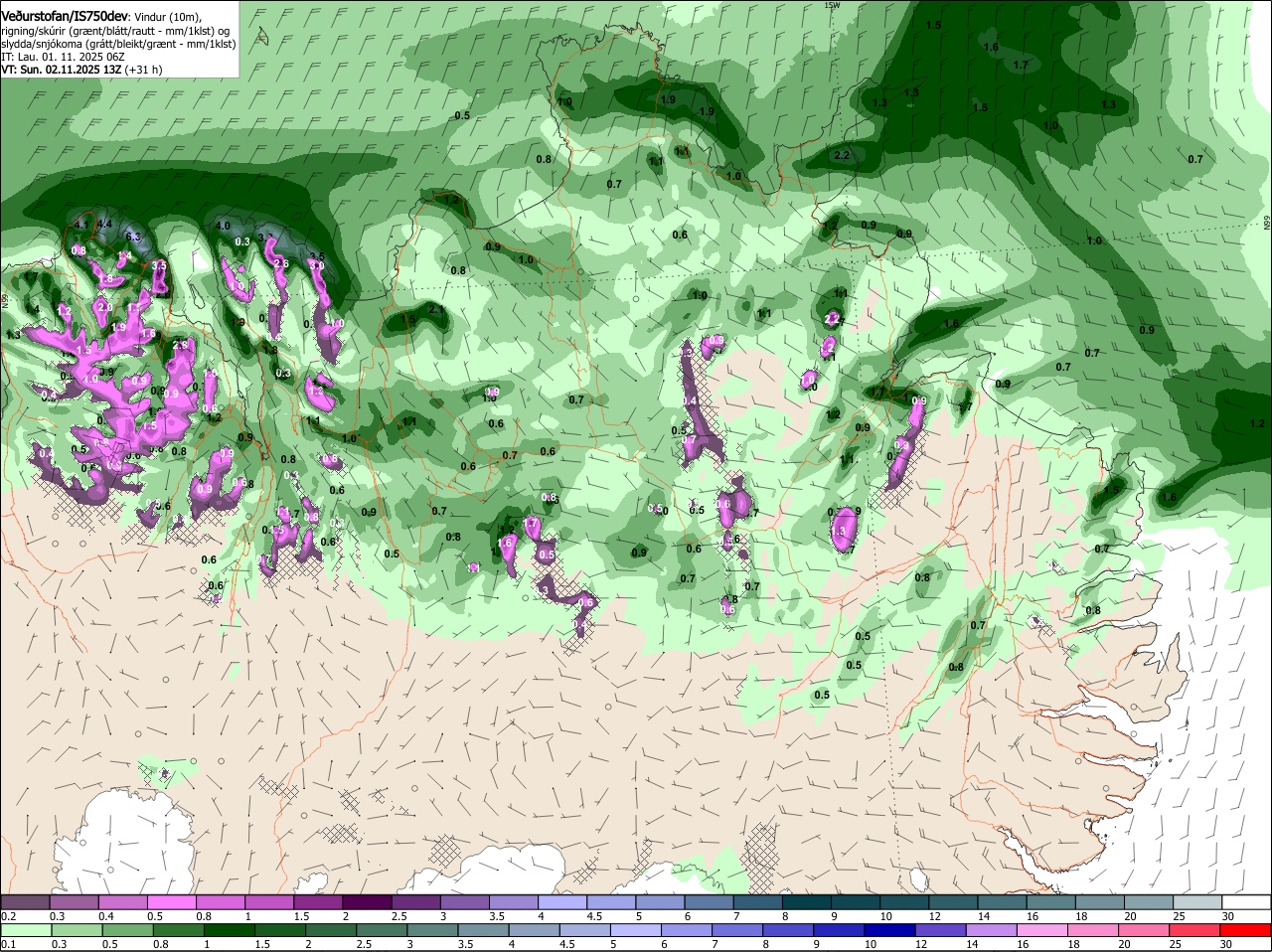This screenshot has height=952, width=1272.
Task: Pick the grey-purple snow swatch labeled 0.2
Action: pyautogui.click(x=25, y=901)
